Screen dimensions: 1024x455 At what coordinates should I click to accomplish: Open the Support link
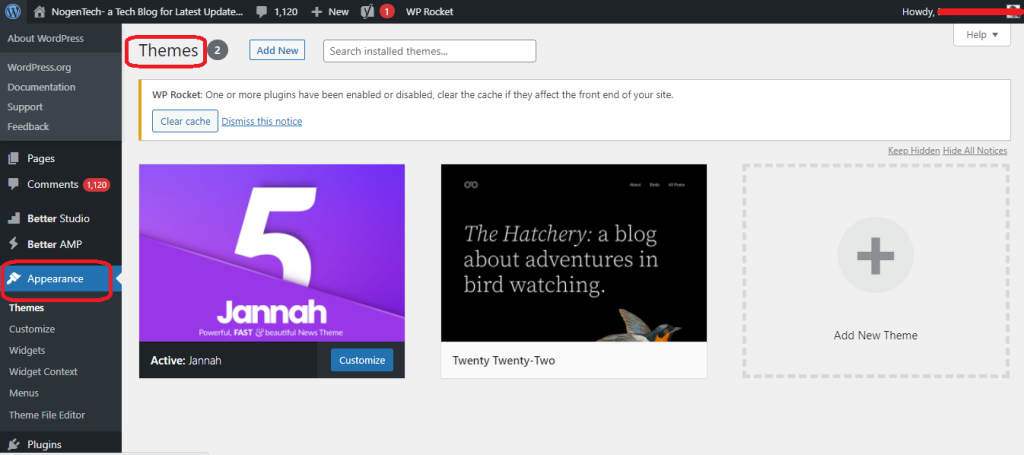(x=25, y=107)
